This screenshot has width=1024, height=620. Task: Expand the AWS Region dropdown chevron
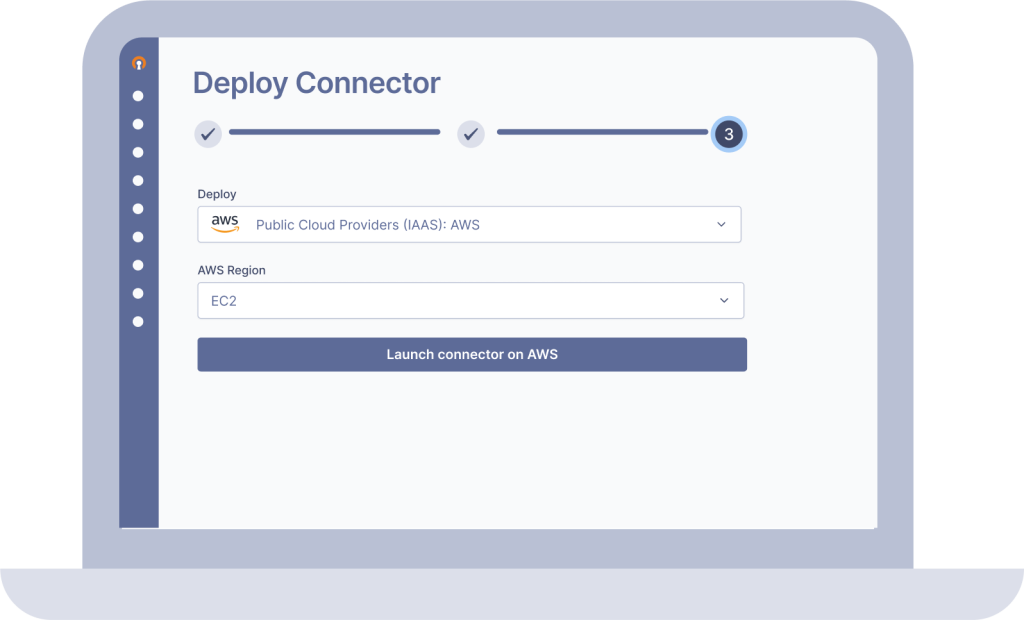[x=724, y=300]
